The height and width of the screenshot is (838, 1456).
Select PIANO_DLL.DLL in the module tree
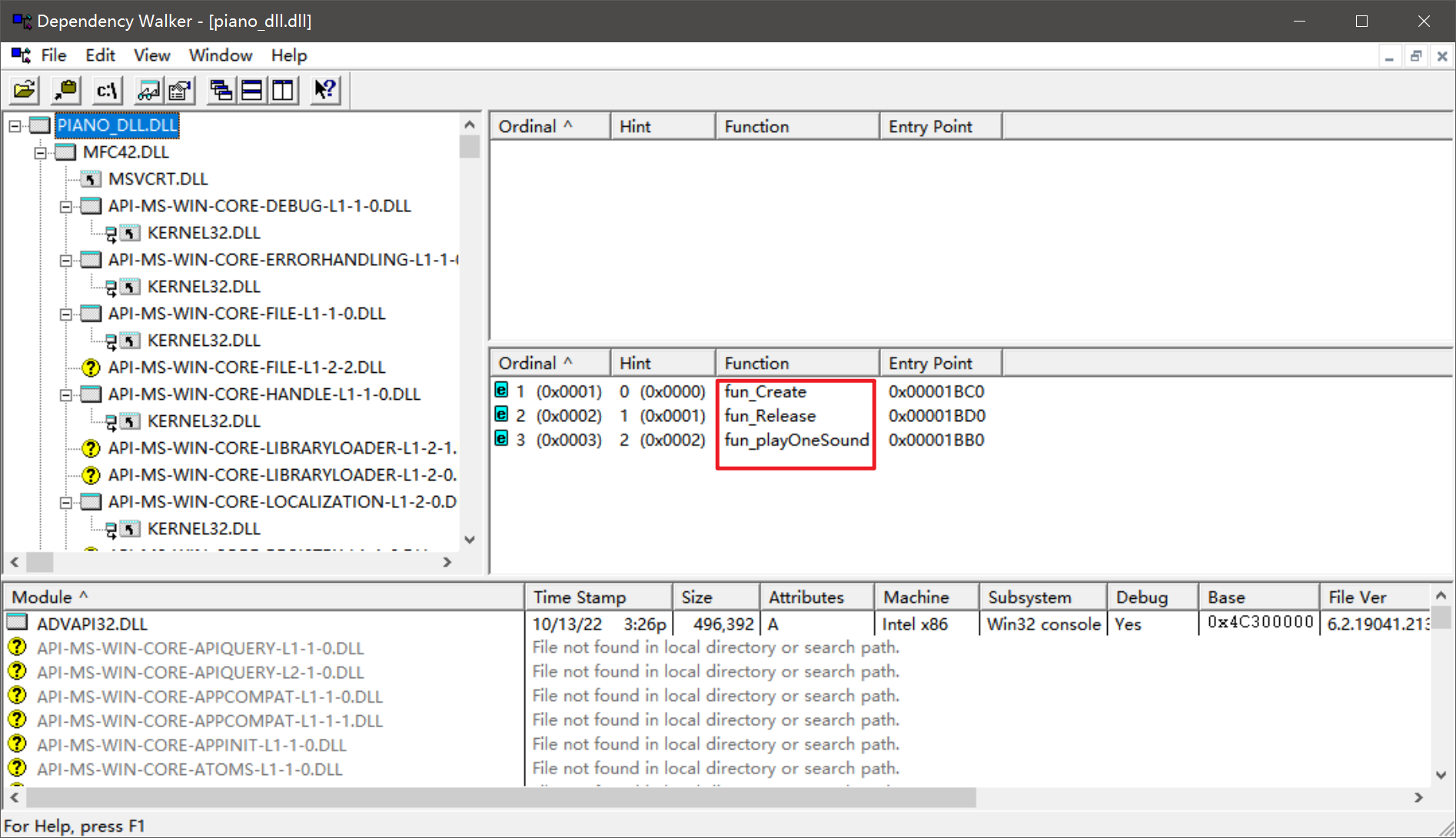(117, 125)
